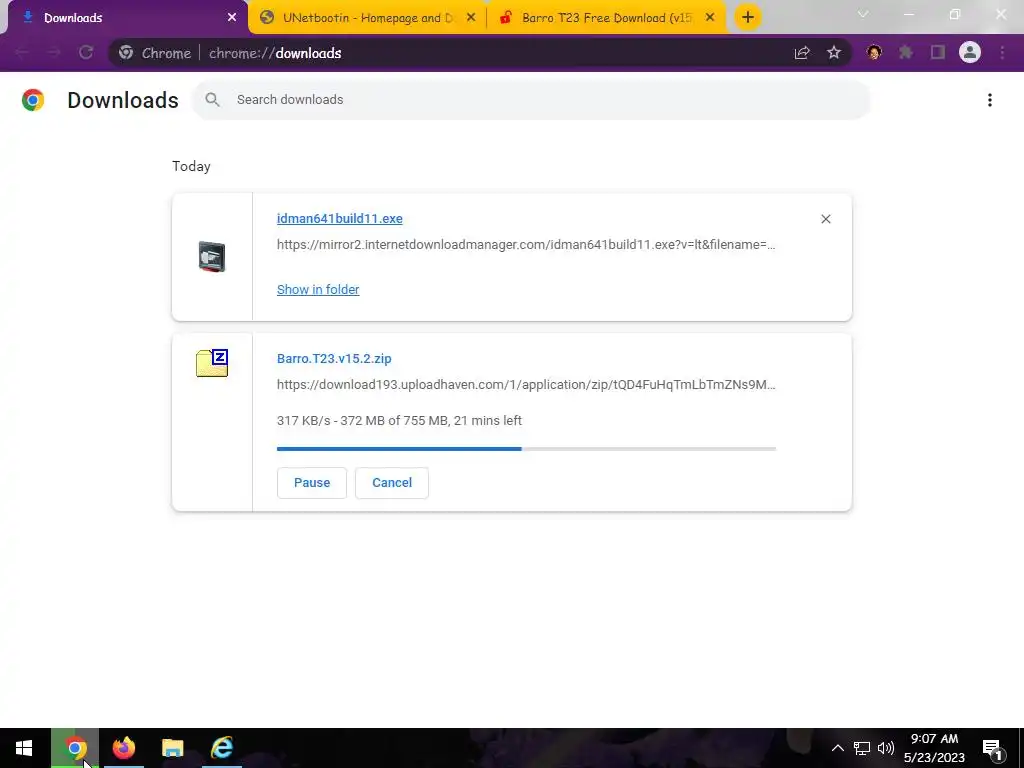This screenshot has width=1024, height=768.
Task: Close the Downloads tab
Action: pyautogui.click(x=232, y=18)
